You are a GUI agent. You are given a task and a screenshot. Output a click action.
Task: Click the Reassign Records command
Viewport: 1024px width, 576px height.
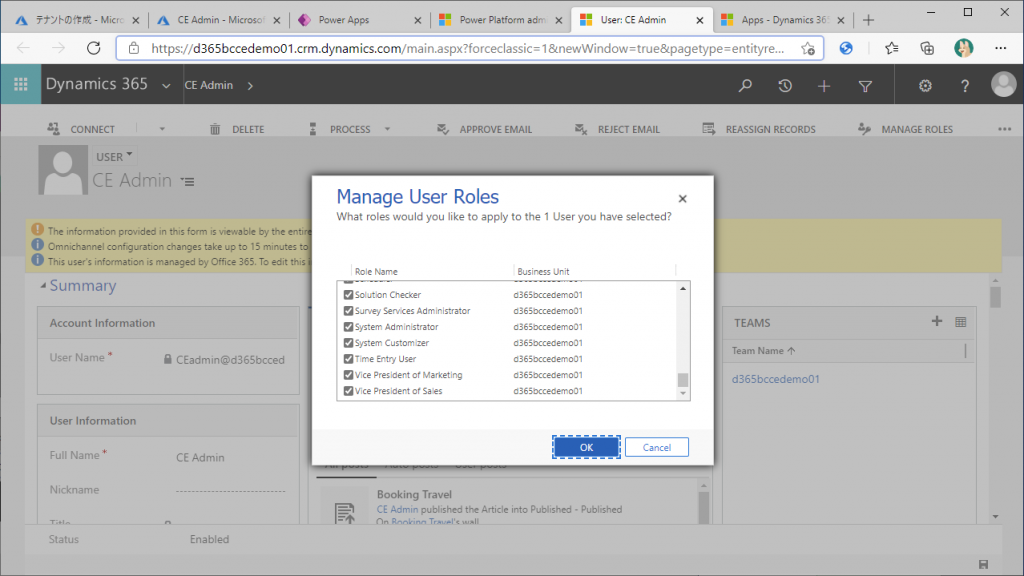coord(759,129)
